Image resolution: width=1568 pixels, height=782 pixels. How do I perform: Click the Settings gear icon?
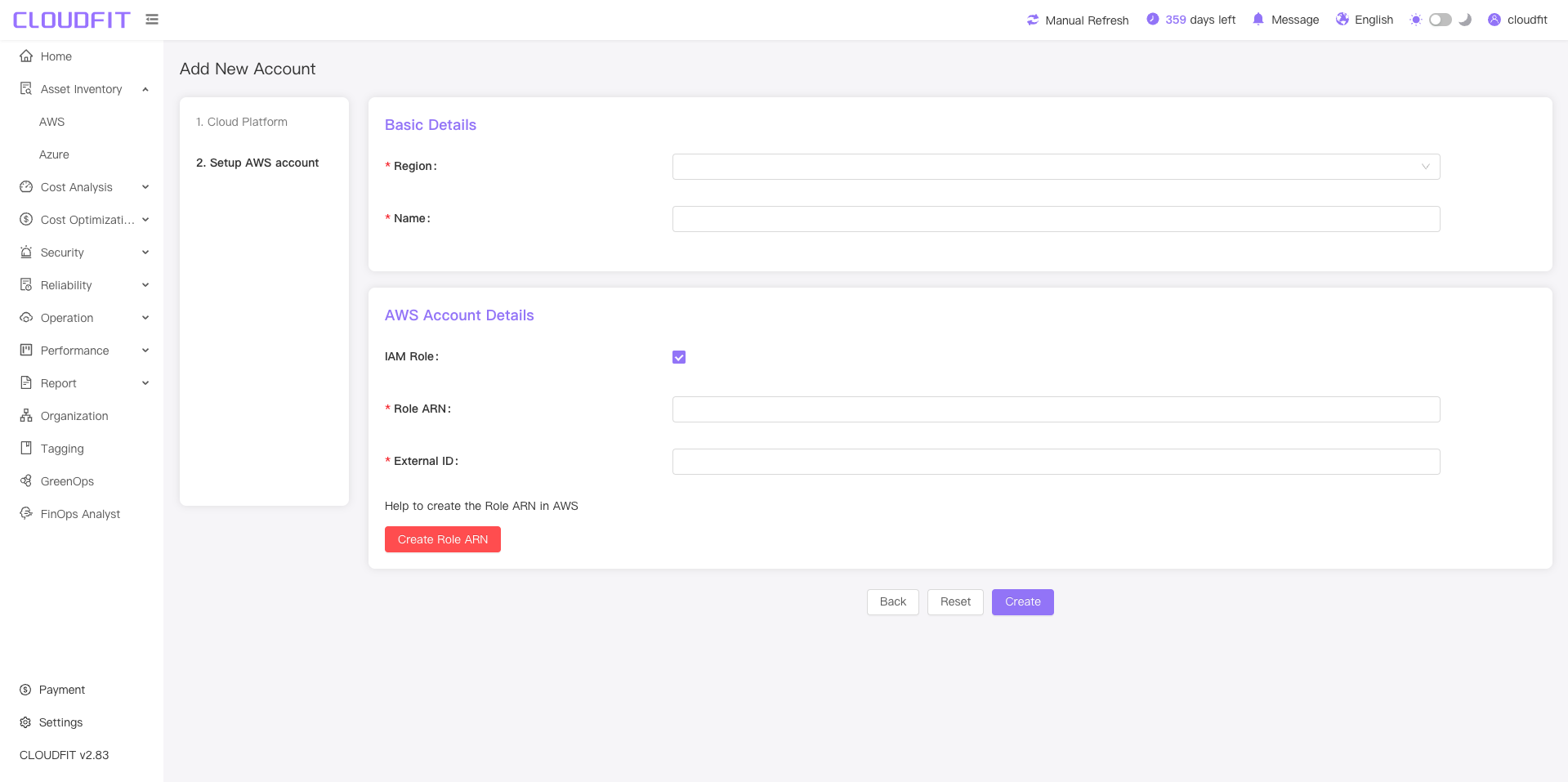[x=25, y=722]
